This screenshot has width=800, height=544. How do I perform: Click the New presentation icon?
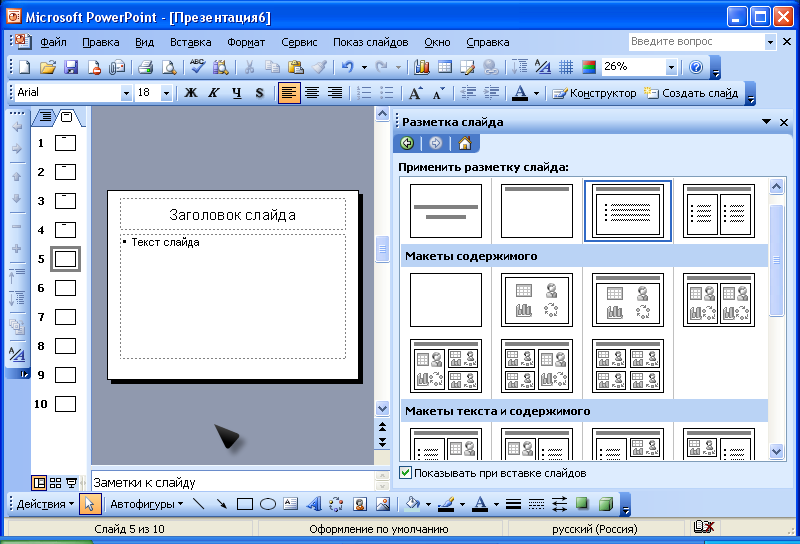25,67
